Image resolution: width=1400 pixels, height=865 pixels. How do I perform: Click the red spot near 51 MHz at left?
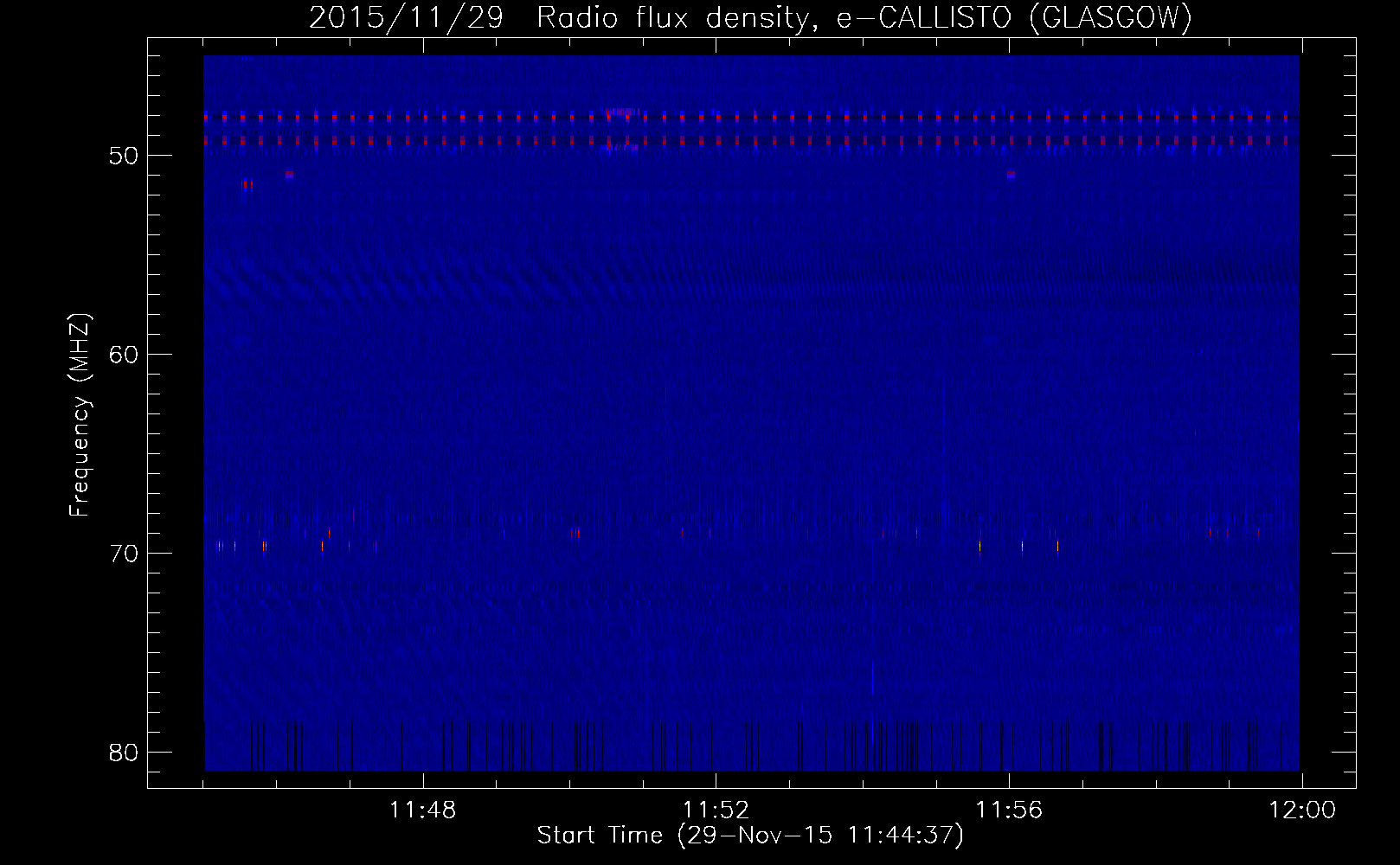(247, 184)
